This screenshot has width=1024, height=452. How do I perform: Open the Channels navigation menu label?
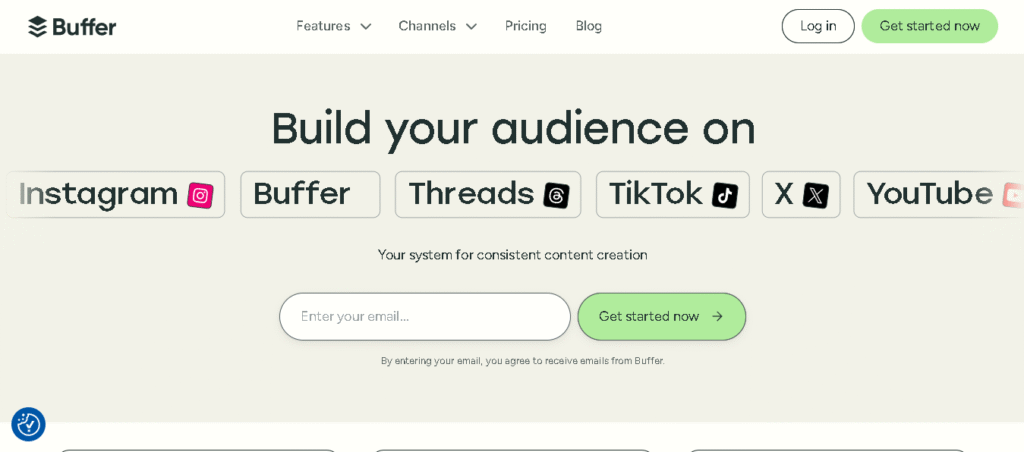pyautogui.click(x=427, y=26)
